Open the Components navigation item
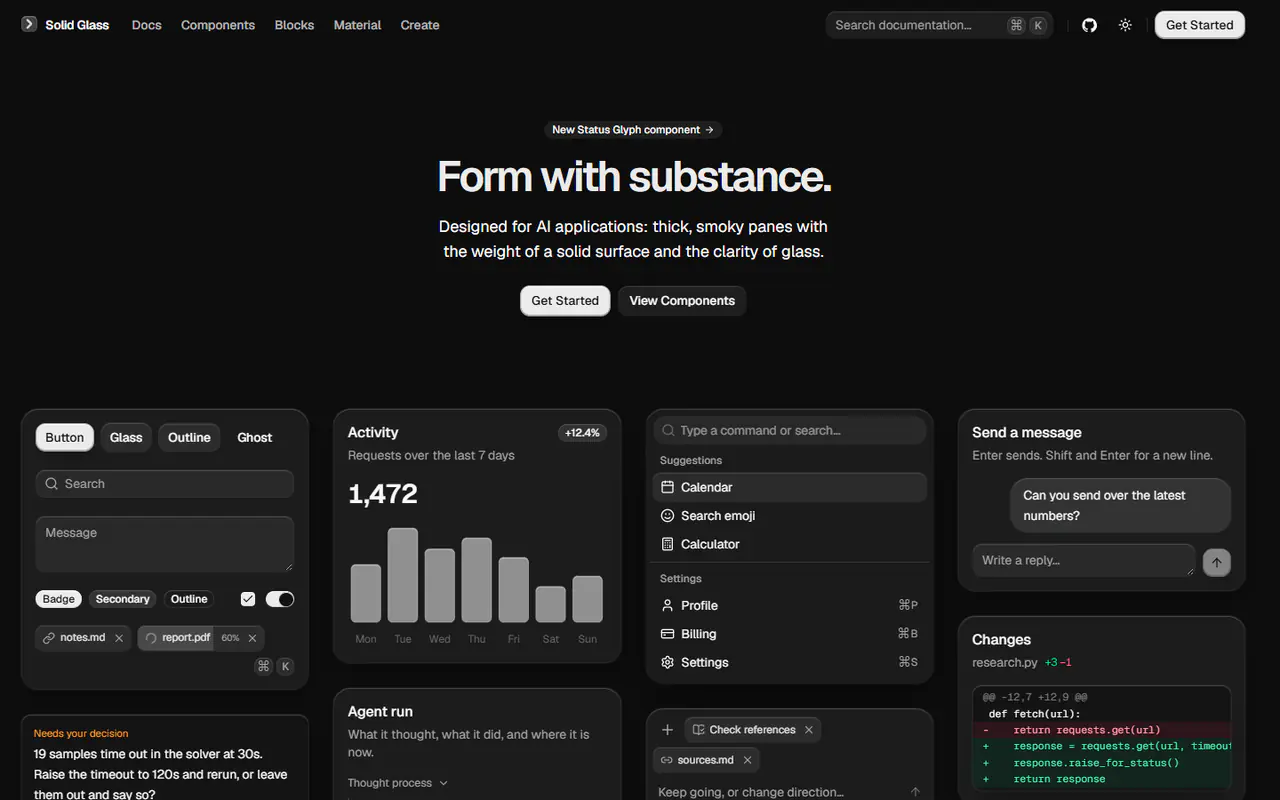This screenshot has height=800, width=1280. pyautogui.click(x=218, y=25)
